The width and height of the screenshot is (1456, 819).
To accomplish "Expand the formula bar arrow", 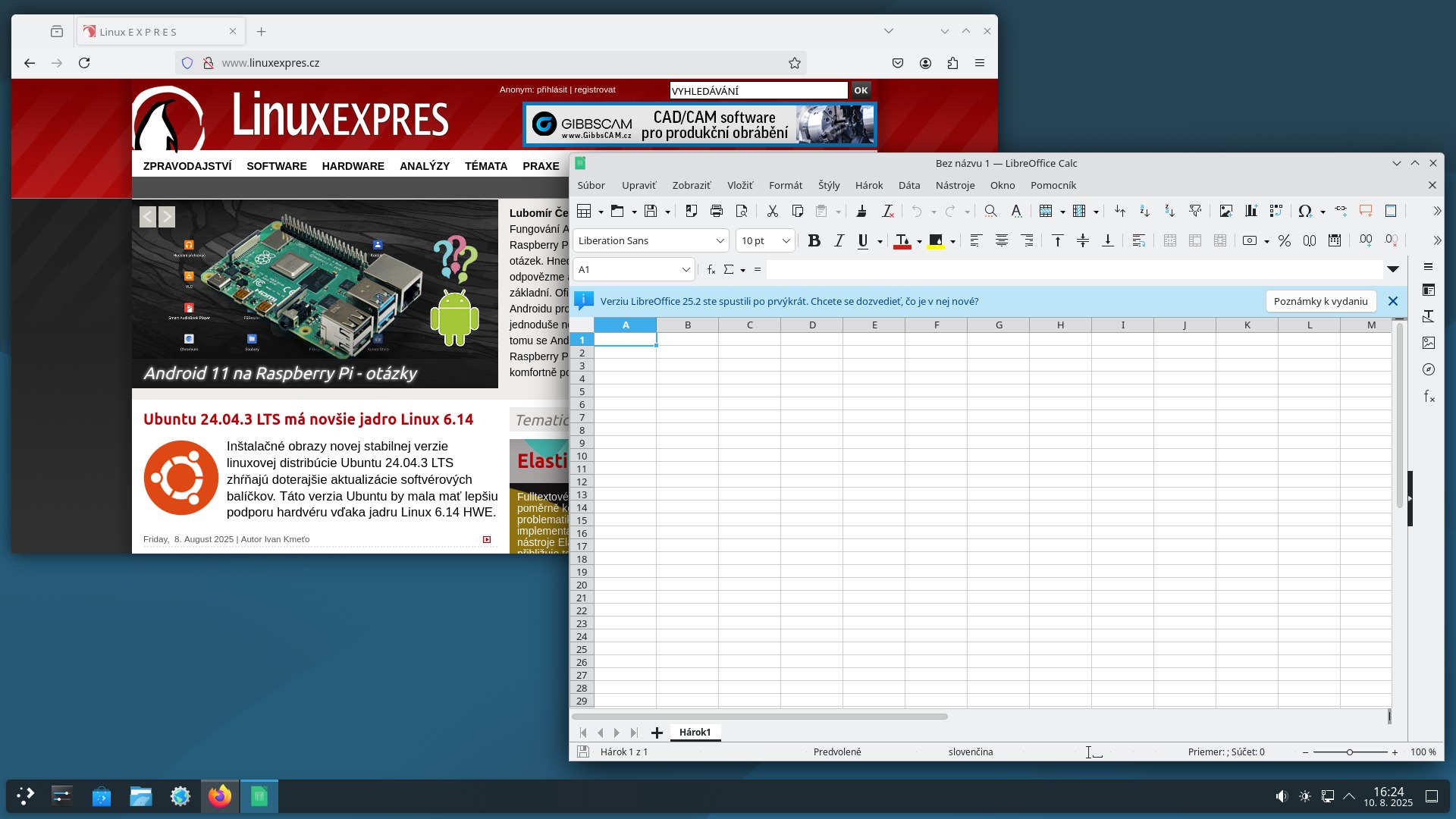I will click(1393, 269).
